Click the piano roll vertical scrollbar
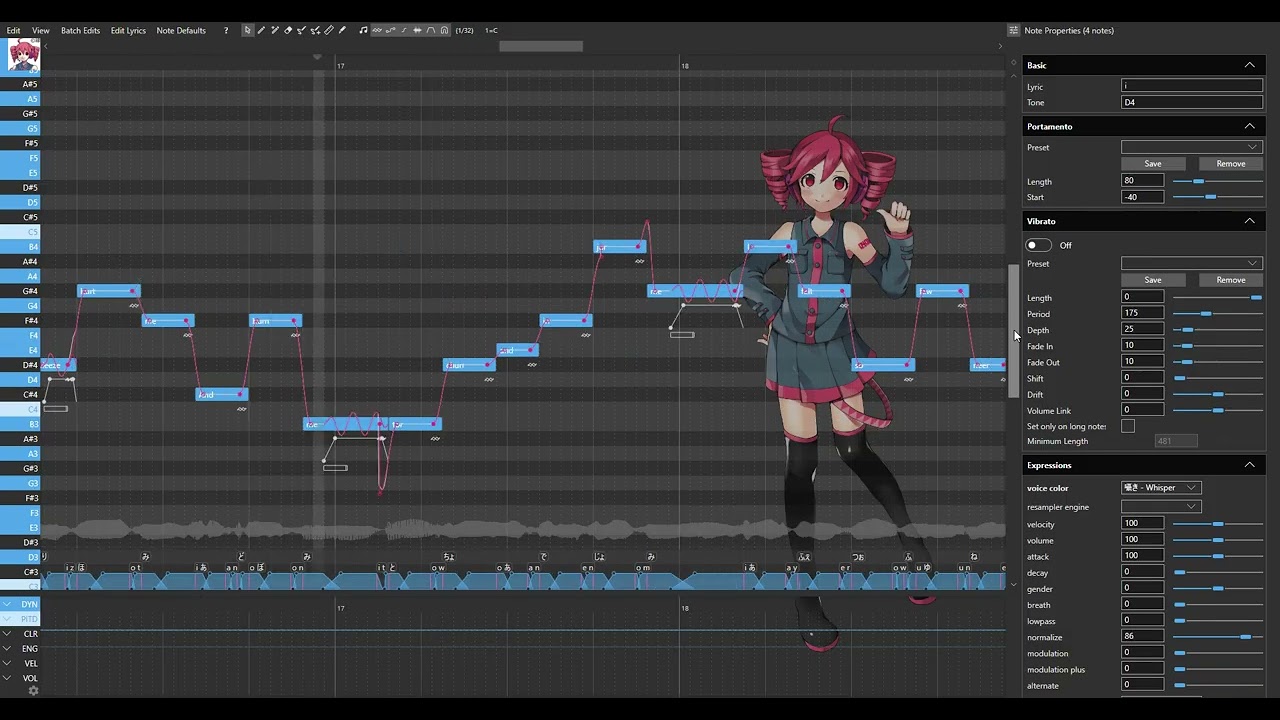 [x=1013, y=330]
